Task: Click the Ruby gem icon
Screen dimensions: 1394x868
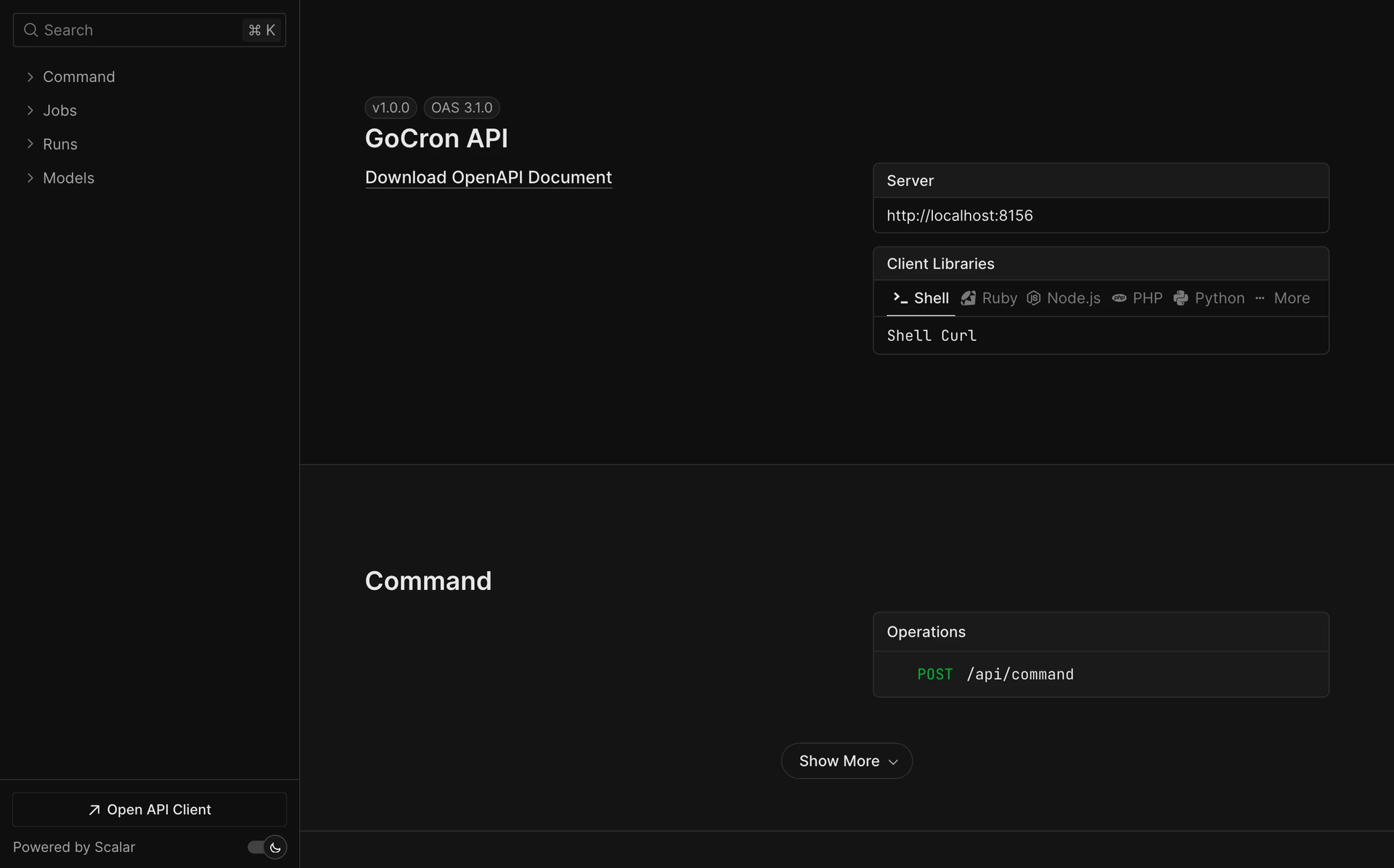Action: coord(969,298)
